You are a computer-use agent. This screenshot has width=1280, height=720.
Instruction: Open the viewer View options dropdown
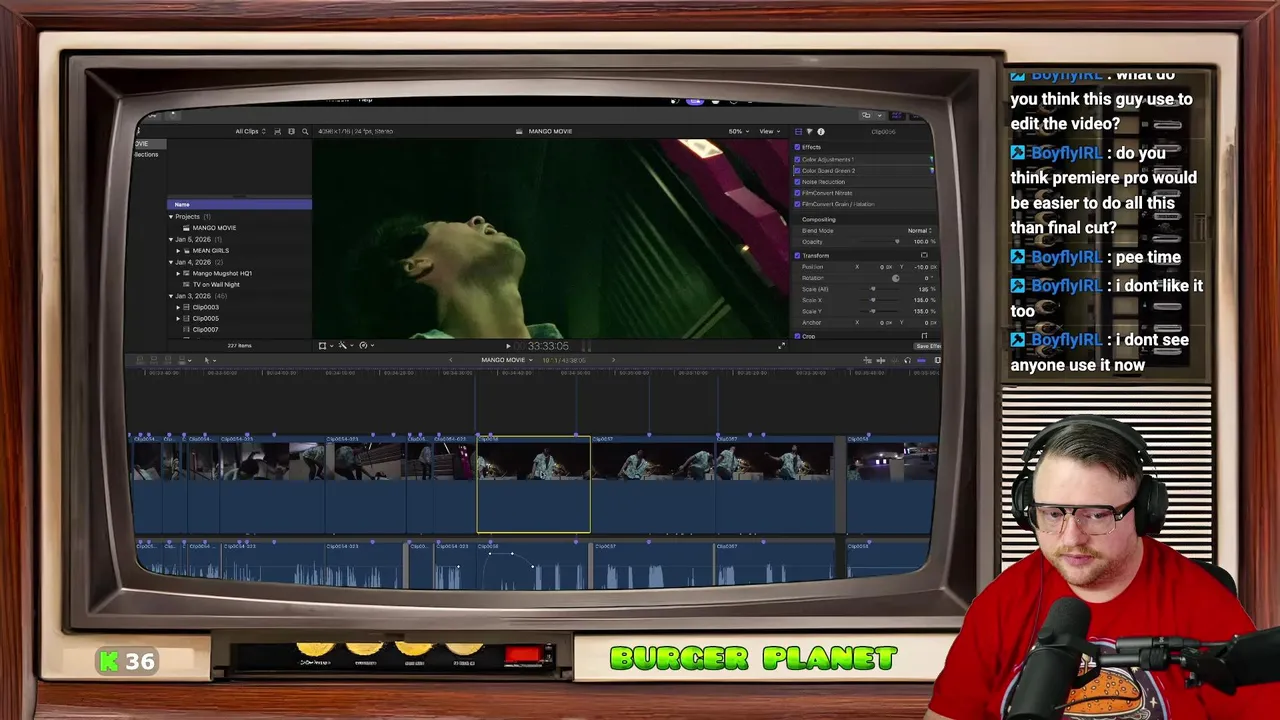(769, 131)
